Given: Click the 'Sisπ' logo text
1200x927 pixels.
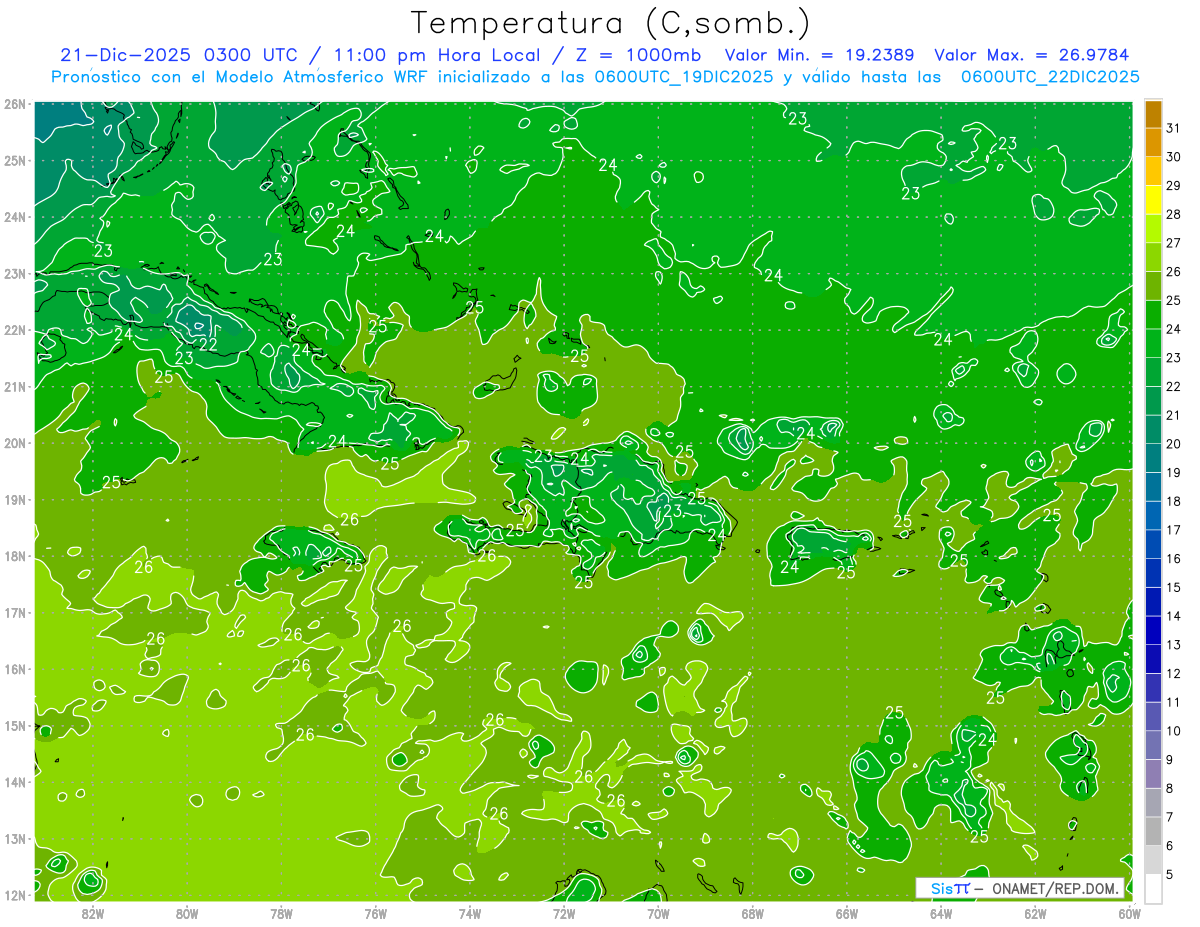Looking at the screenshot, I should (x=950, y=888).
